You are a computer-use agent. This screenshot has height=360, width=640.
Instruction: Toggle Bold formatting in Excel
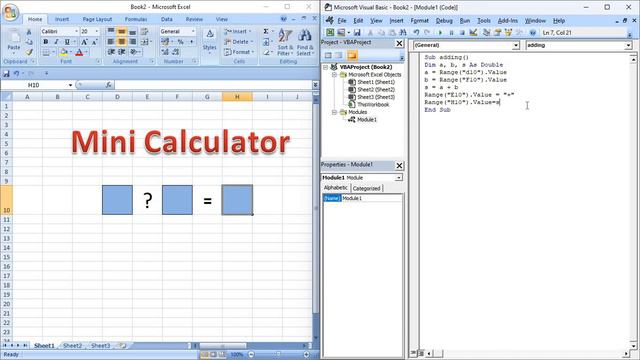click(45, 42)
